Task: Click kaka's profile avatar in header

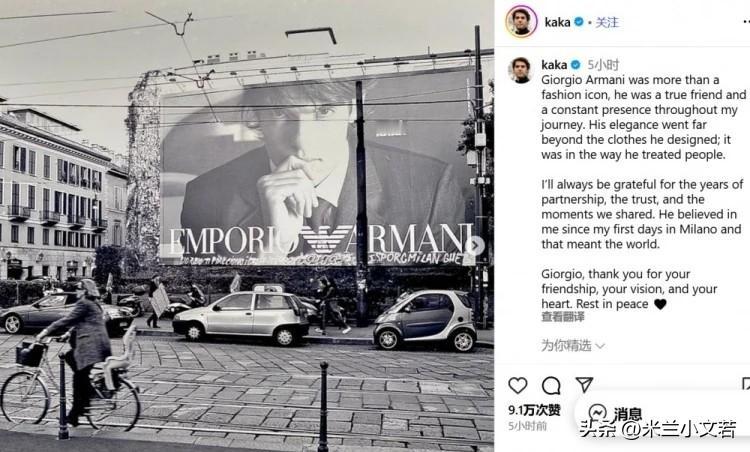Action: click(x=521, y=21)
